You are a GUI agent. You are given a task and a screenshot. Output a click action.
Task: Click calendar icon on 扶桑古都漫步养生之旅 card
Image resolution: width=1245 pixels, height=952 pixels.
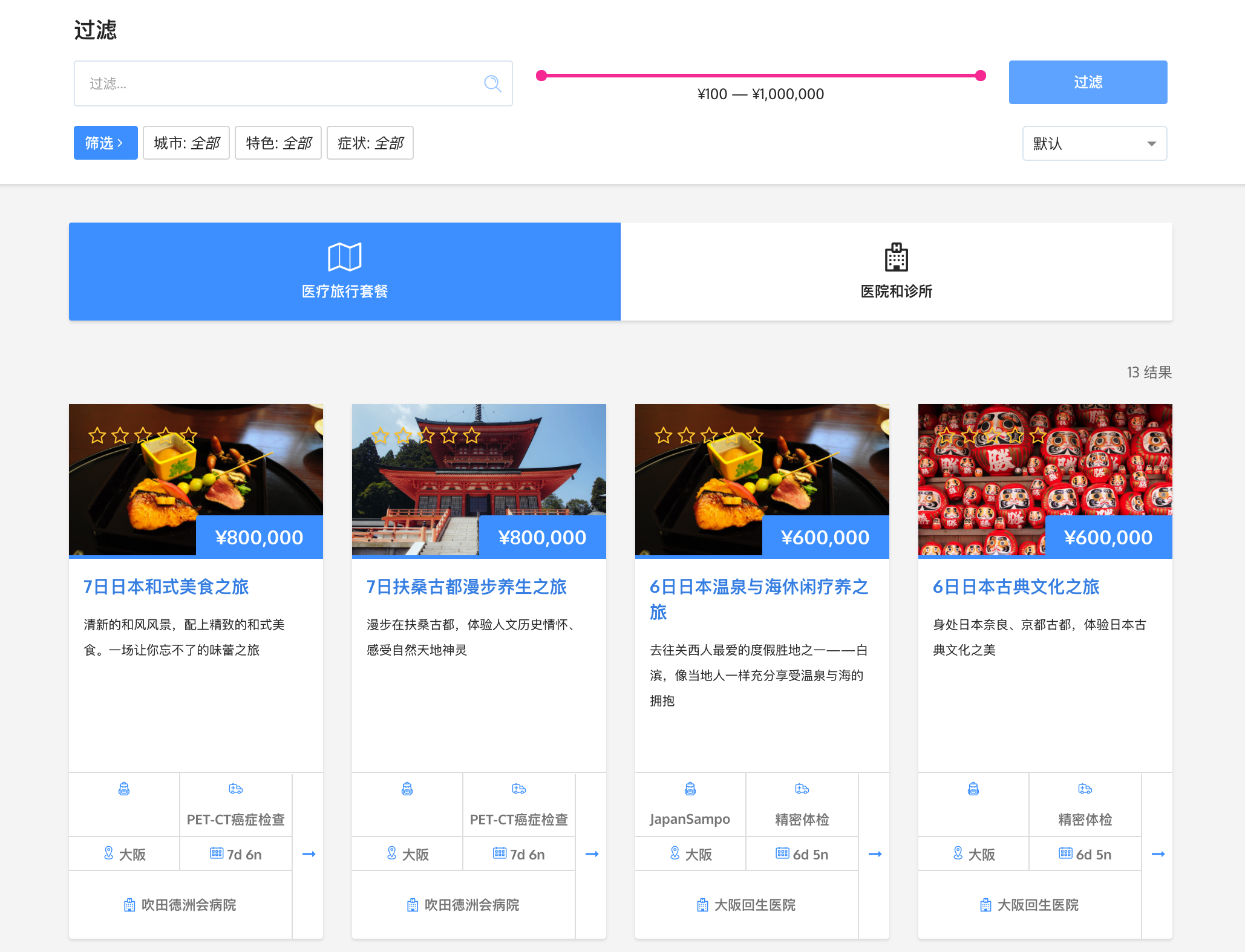[x=500, y=853]
